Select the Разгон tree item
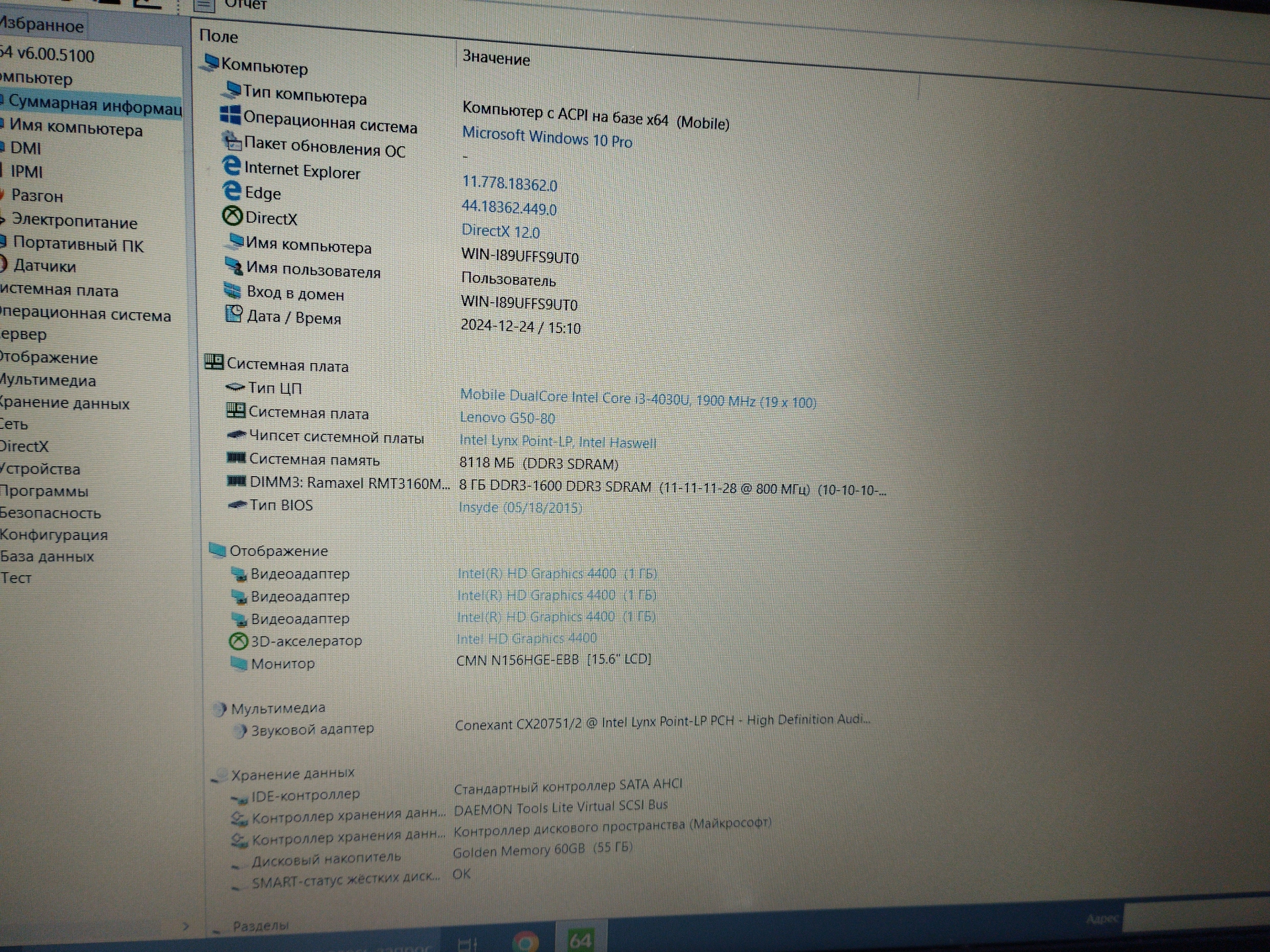This screenshot has height=952, width=1270. pos(37,196)
